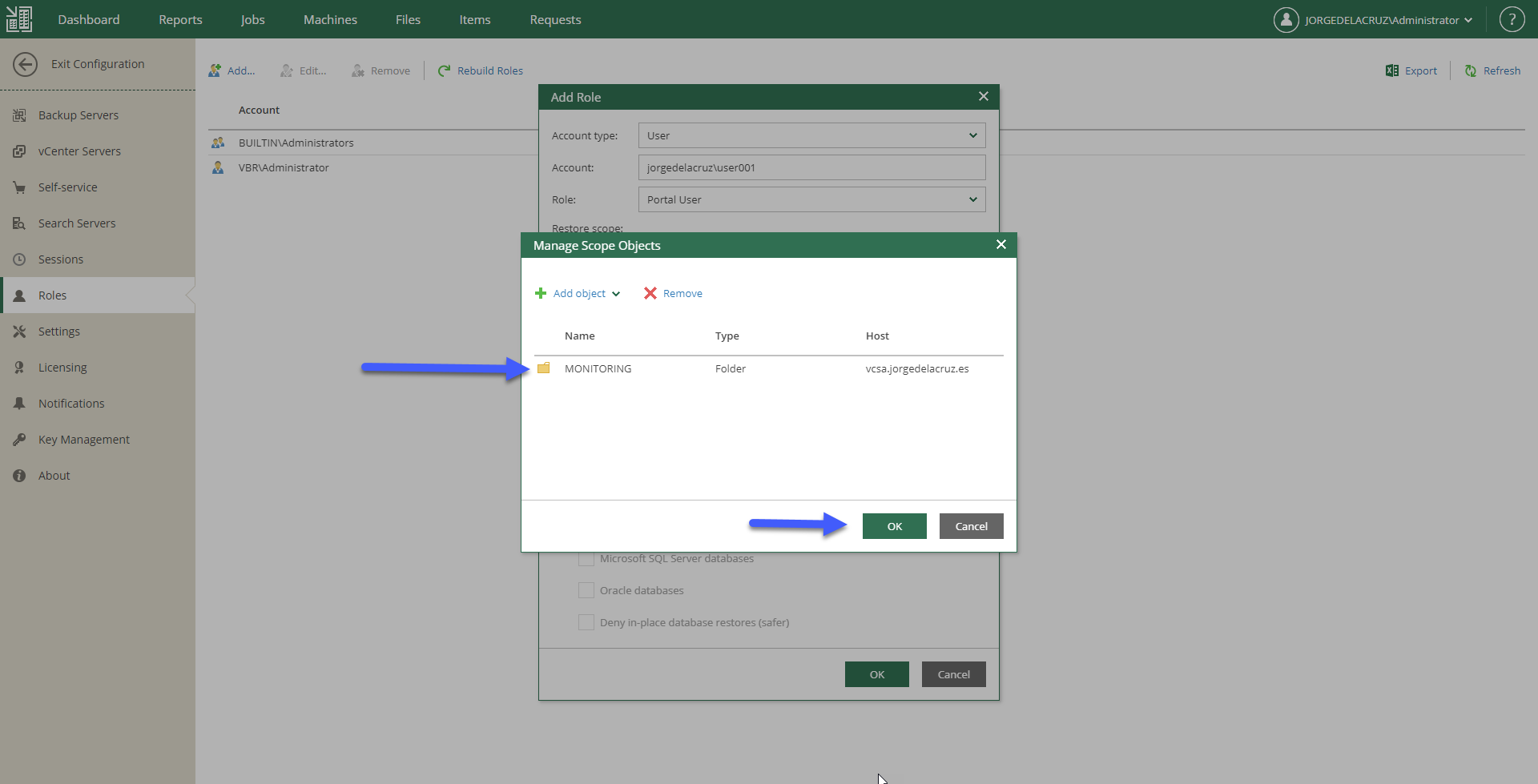Open the Account type dropdown
Screen dimensions: 1538x784
tap(811, 135)
